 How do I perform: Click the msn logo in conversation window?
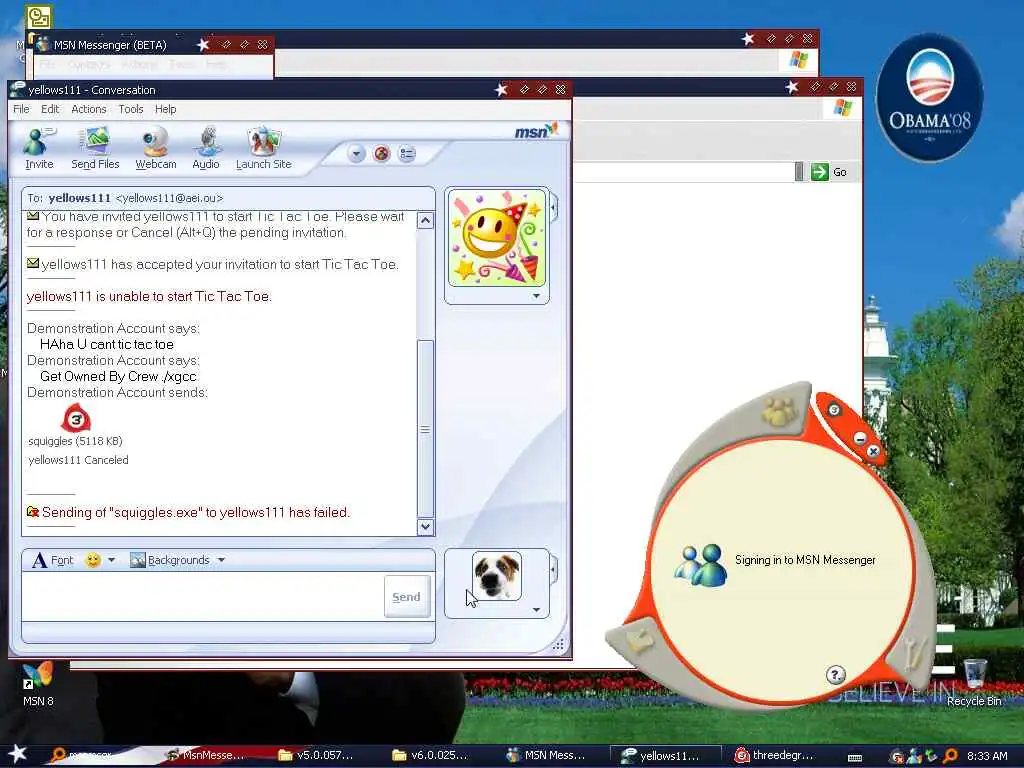coord(536,131)
